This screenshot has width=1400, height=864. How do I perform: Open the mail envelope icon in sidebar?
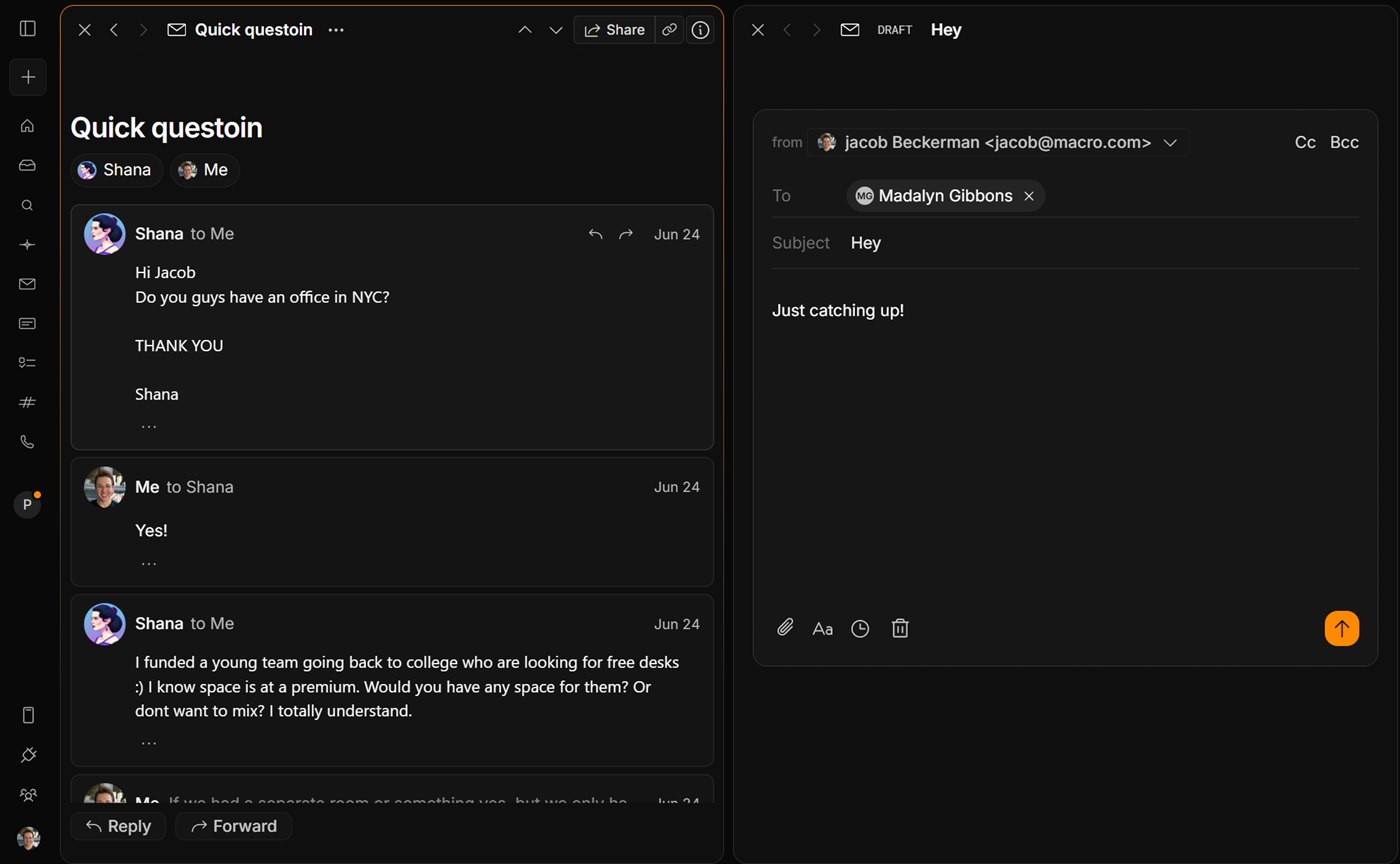pos(28,284)
